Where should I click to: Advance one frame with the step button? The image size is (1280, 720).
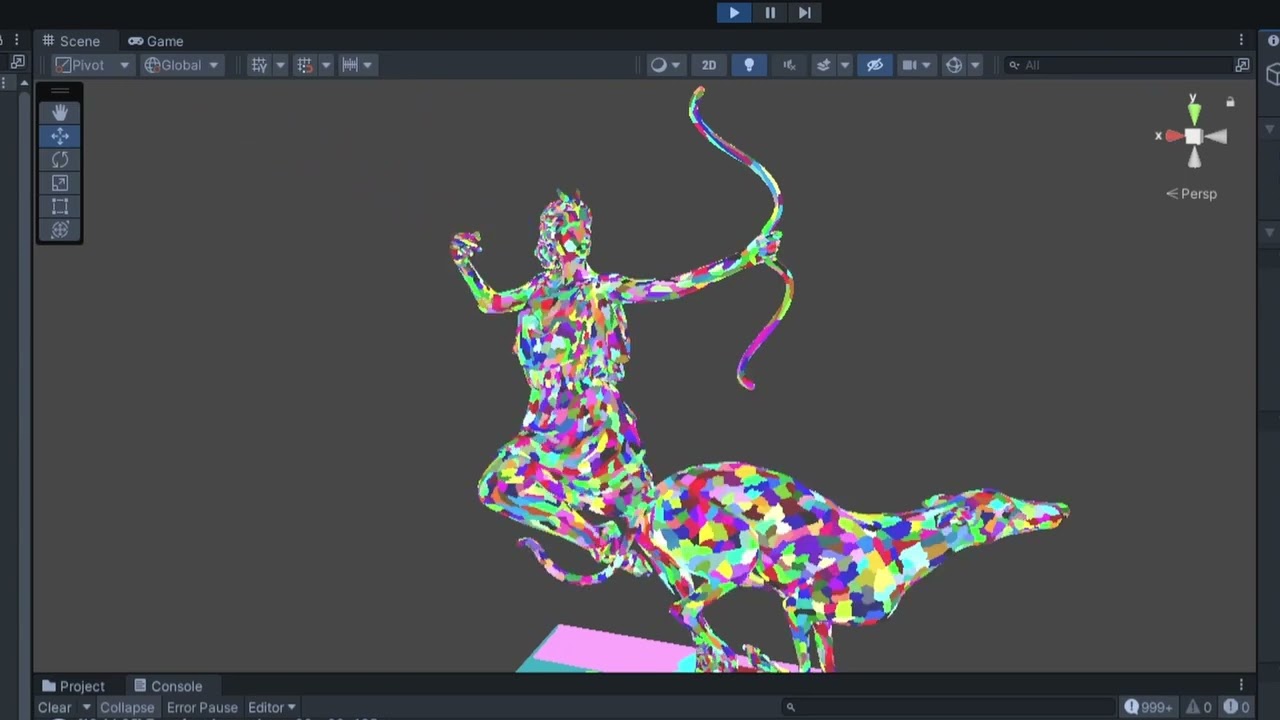pyautogui.click(x=805, y=12)
